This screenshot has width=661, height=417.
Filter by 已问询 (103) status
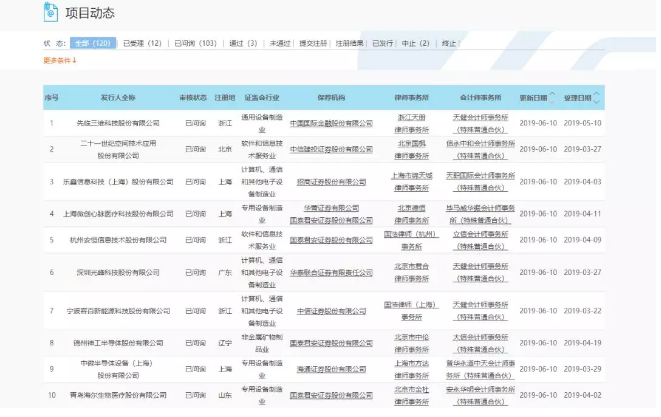tap(196, 44)
